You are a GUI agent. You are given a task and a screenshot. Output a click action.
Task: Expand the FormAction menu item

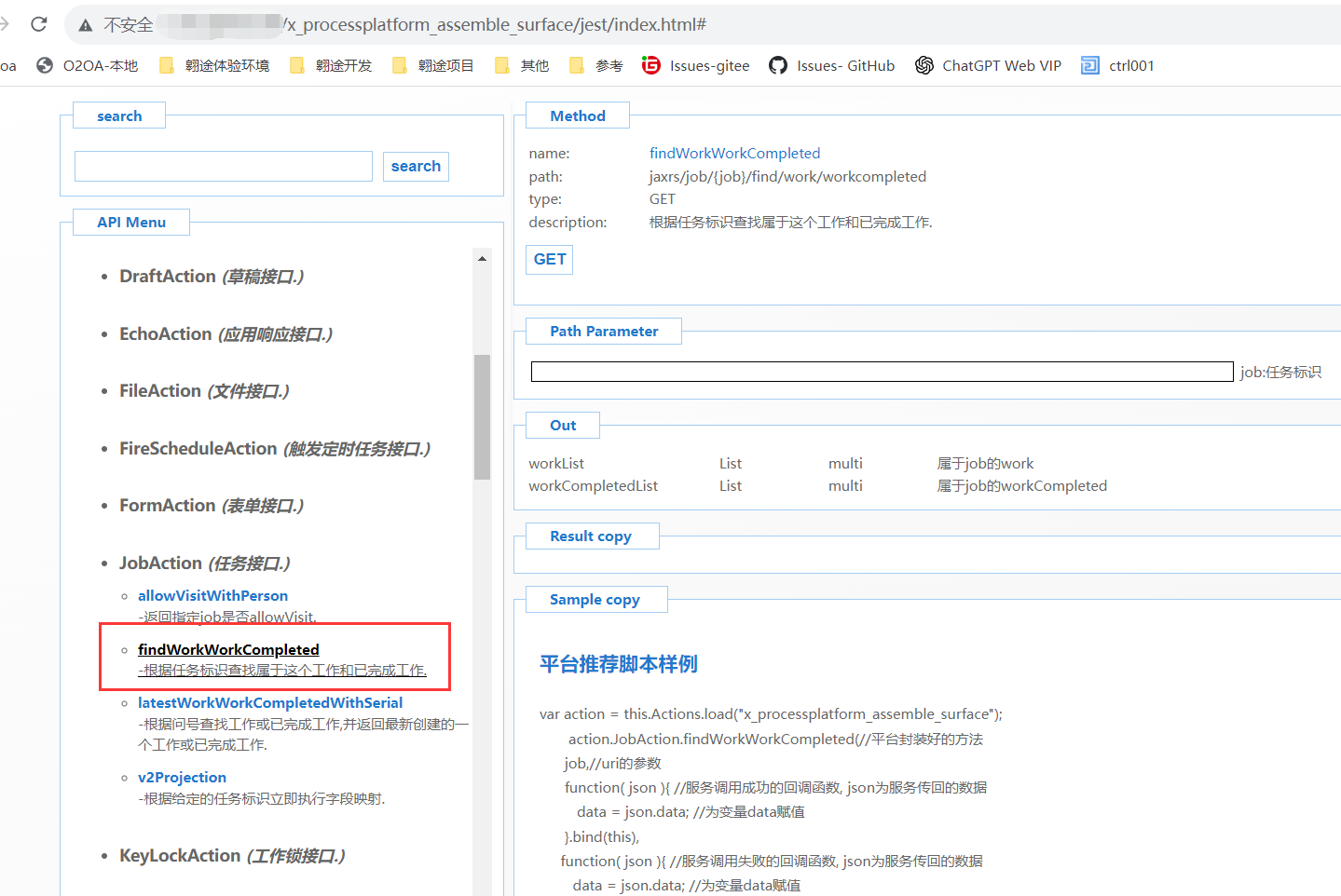tap(212, 506)
